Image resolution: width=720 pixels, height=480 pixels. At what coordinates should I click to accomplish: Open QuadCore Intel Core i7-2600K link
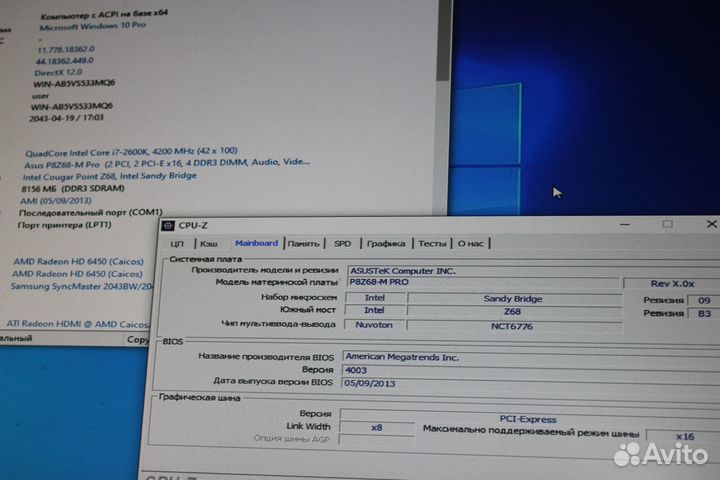[x=131, y=152]
